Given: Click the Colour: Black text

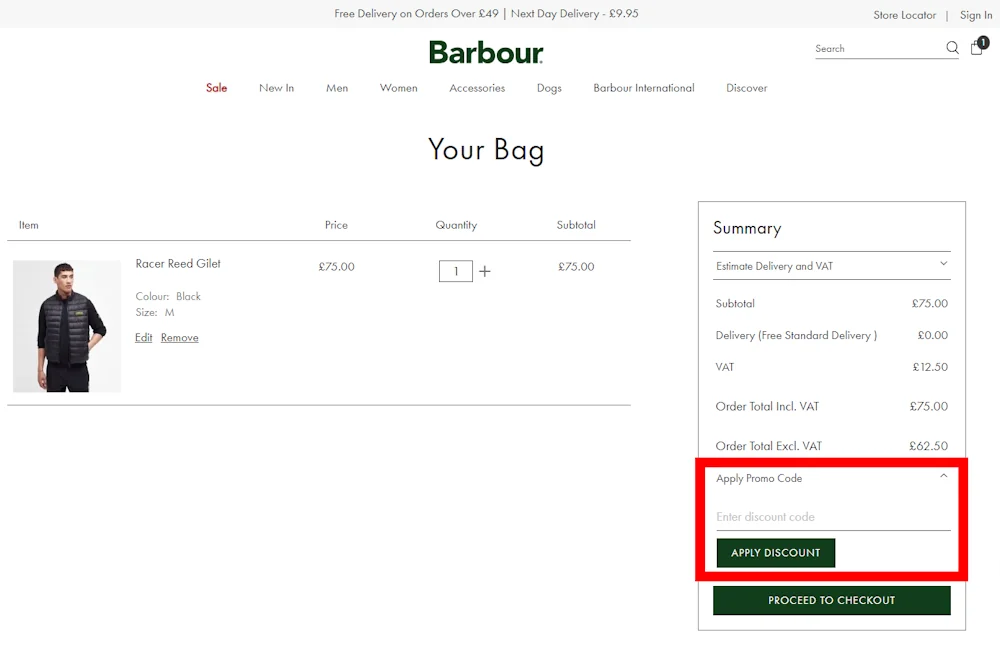Looking at the screenshot, I should 168,296.
